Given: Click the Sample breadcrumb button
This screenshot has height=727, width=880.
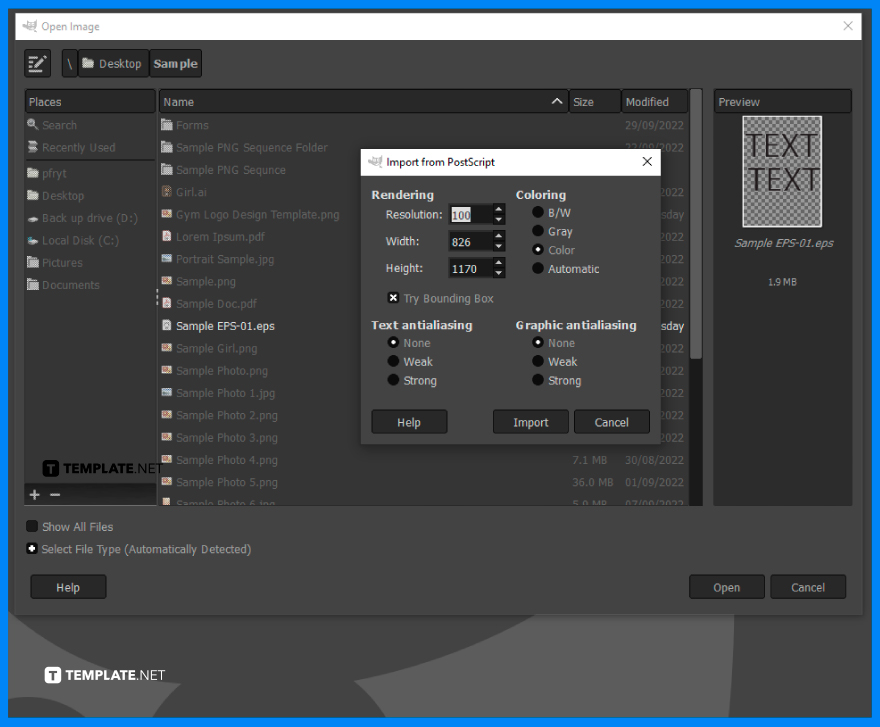Looking at the screenshot, I should click(175, 62).
